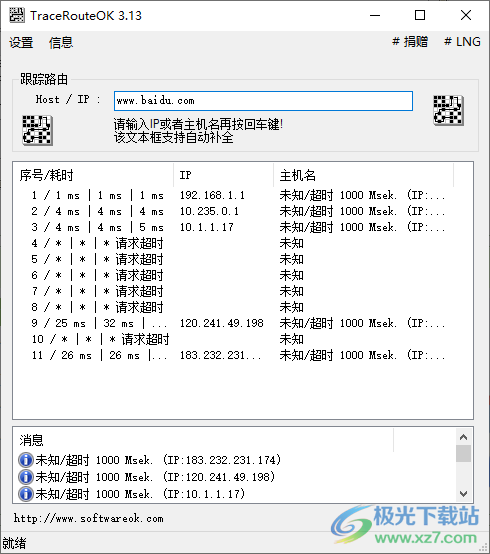The width and height of the screenshot is (490, 554).
Task: Click the 消息 column header
Action: click(204, 440)
